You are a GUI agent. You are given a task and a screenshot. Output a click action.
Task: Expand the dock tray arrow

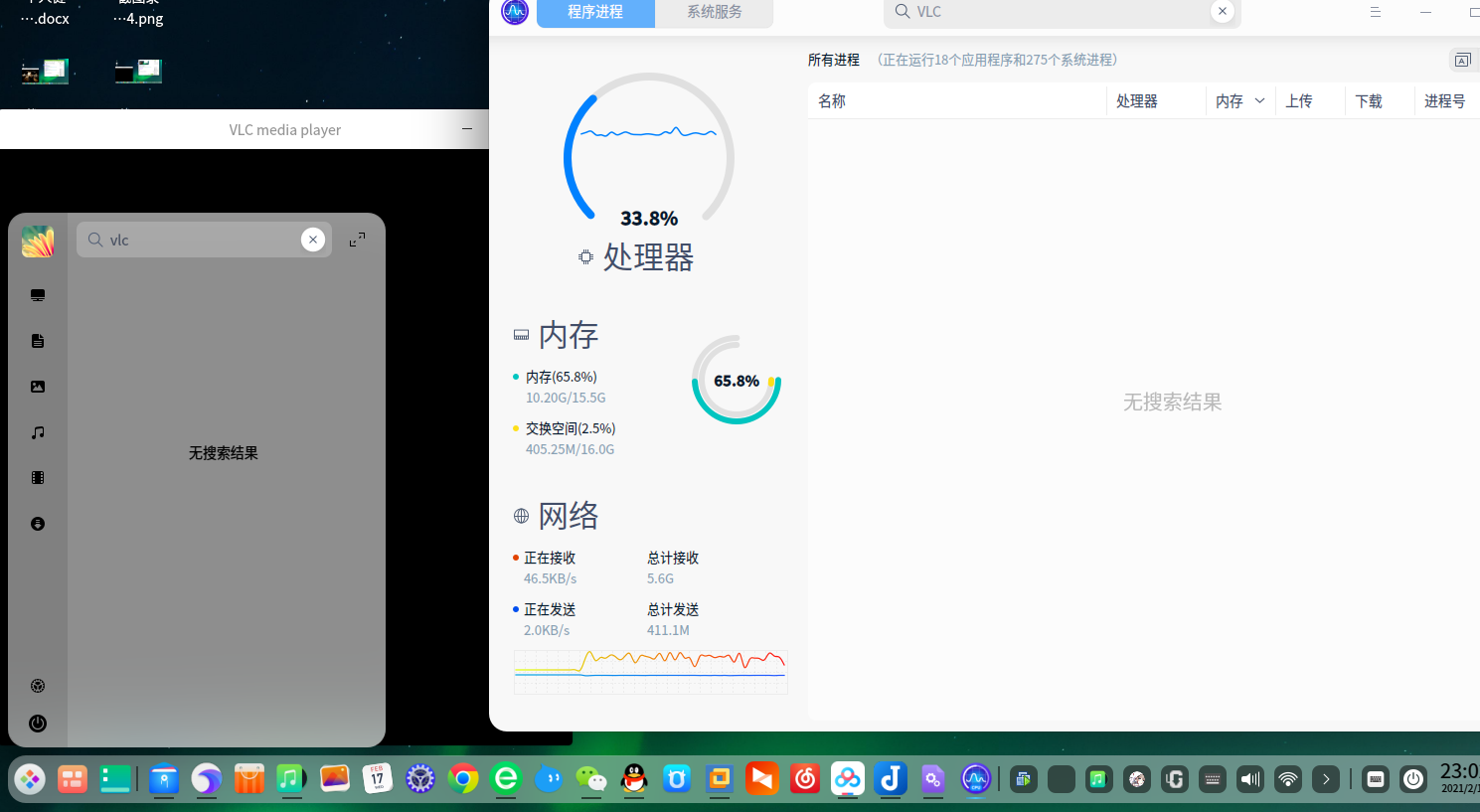(1326, 779)
